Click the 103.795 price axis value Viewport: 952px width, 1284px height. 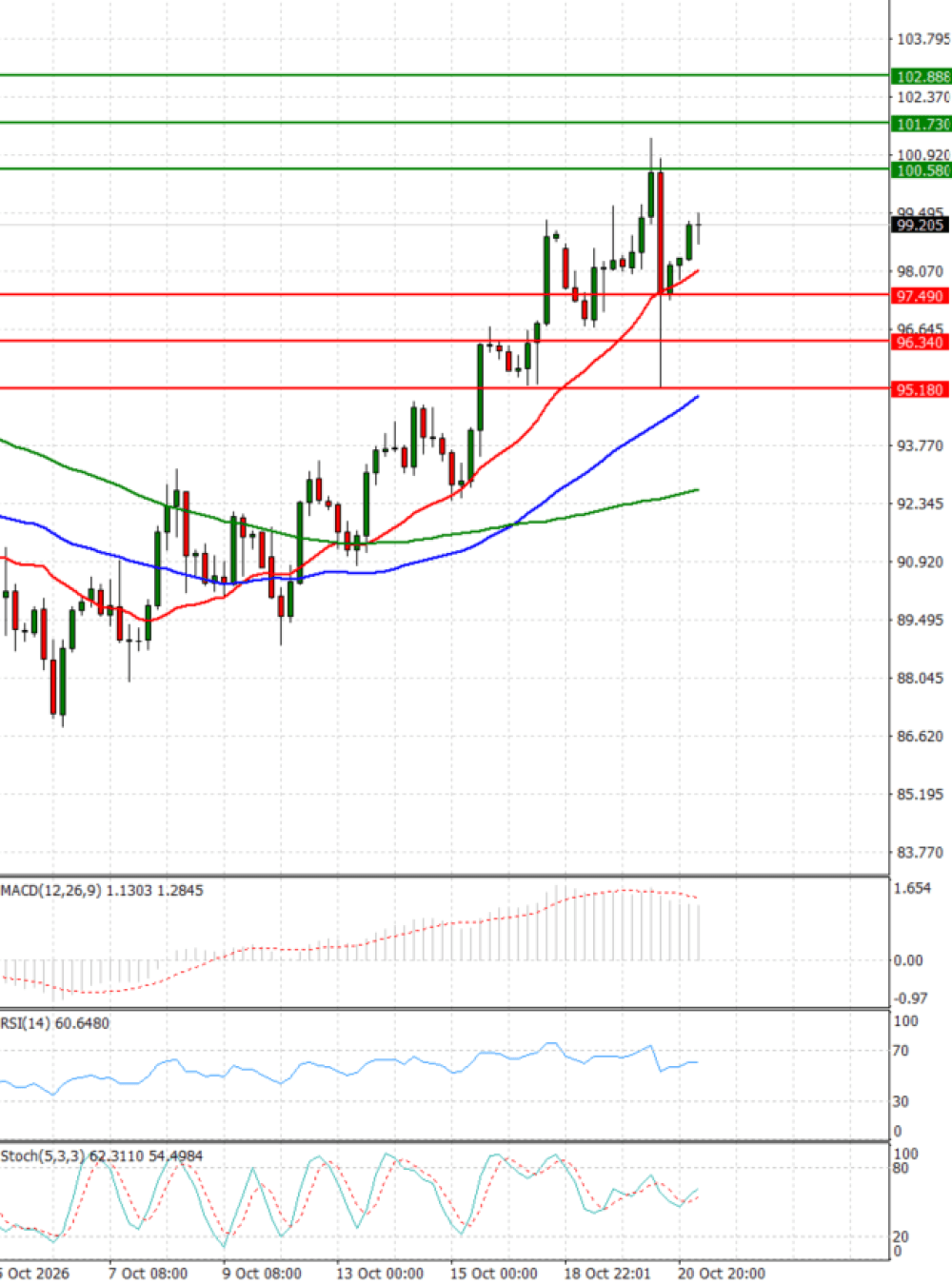(x=922, y=39)
